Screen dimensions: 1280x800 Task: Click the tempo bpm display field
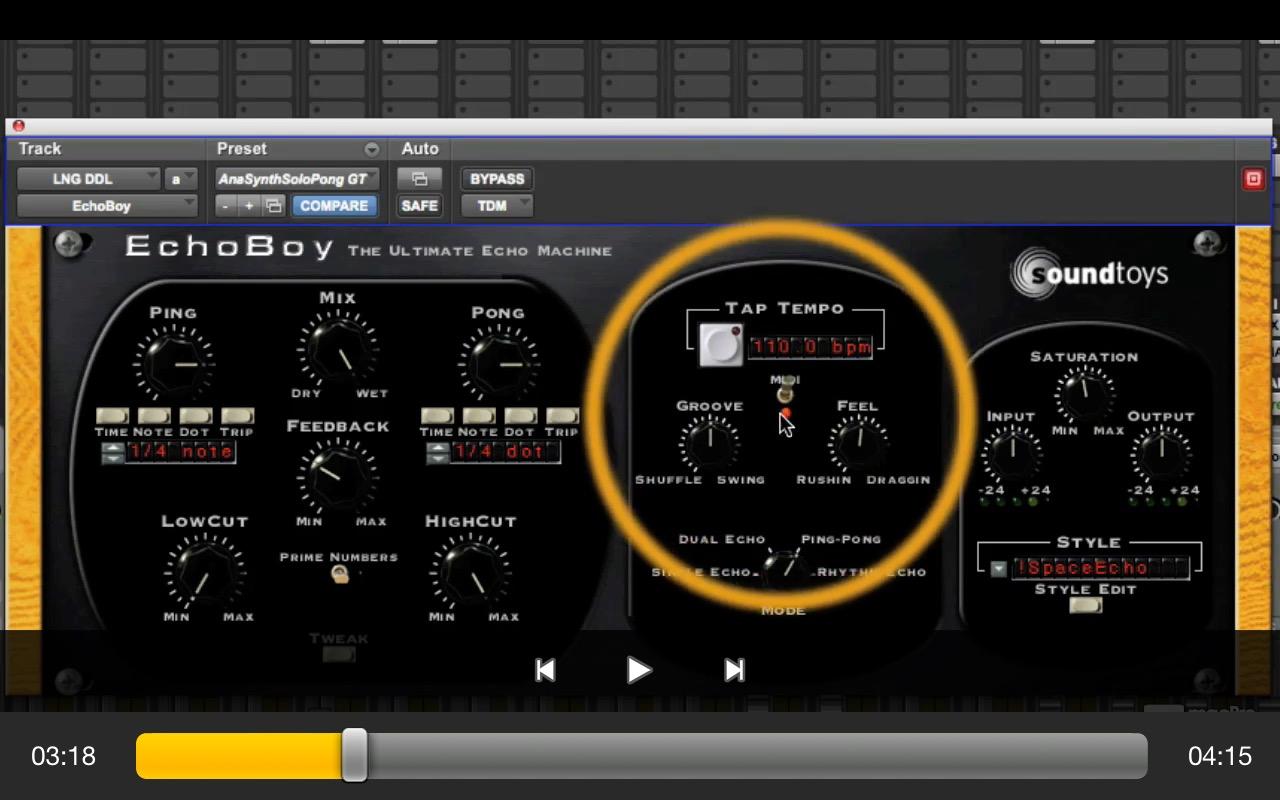click(811, 347)
